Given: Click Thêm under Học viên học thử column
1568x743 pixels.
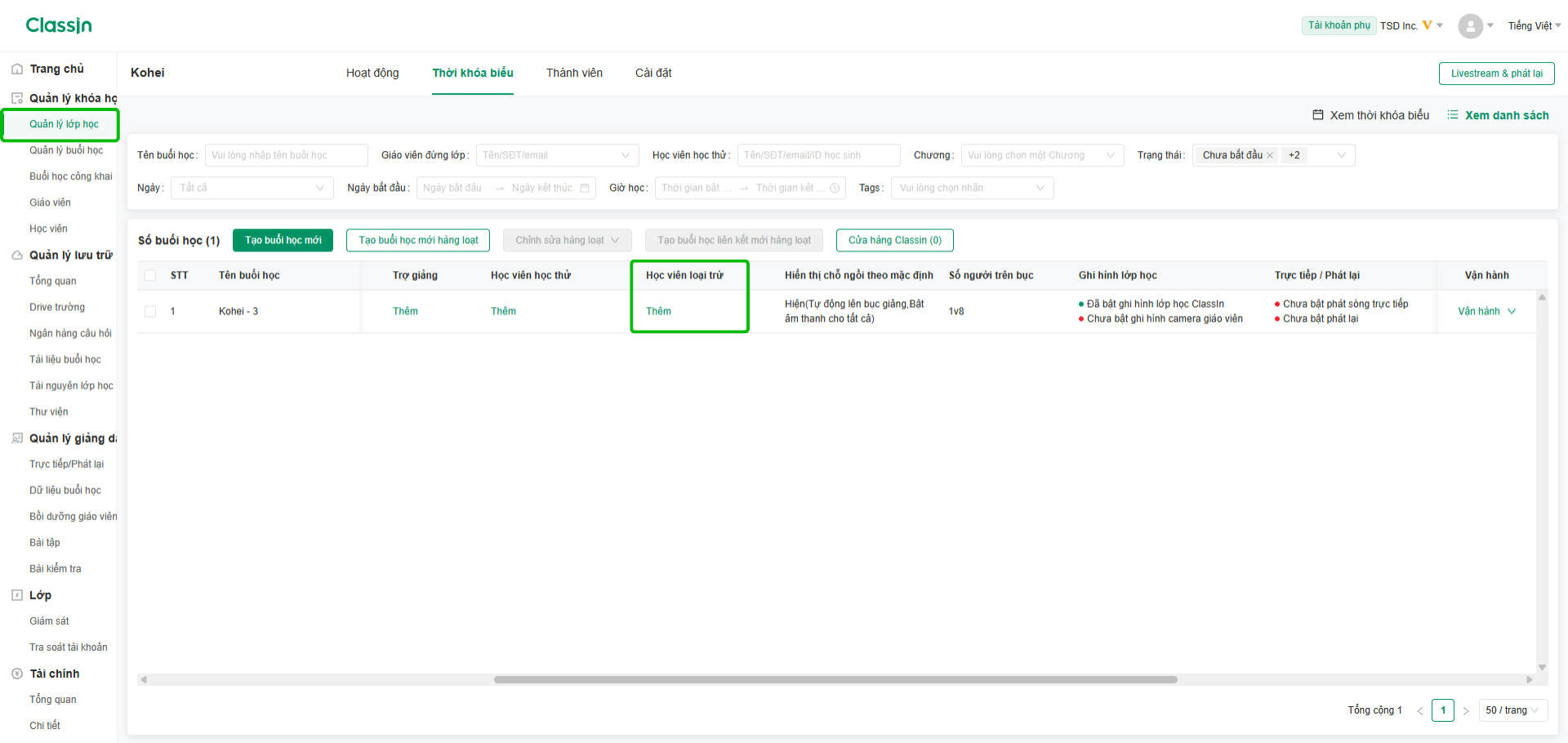Looking at the screenshot, I should (503, 311).
